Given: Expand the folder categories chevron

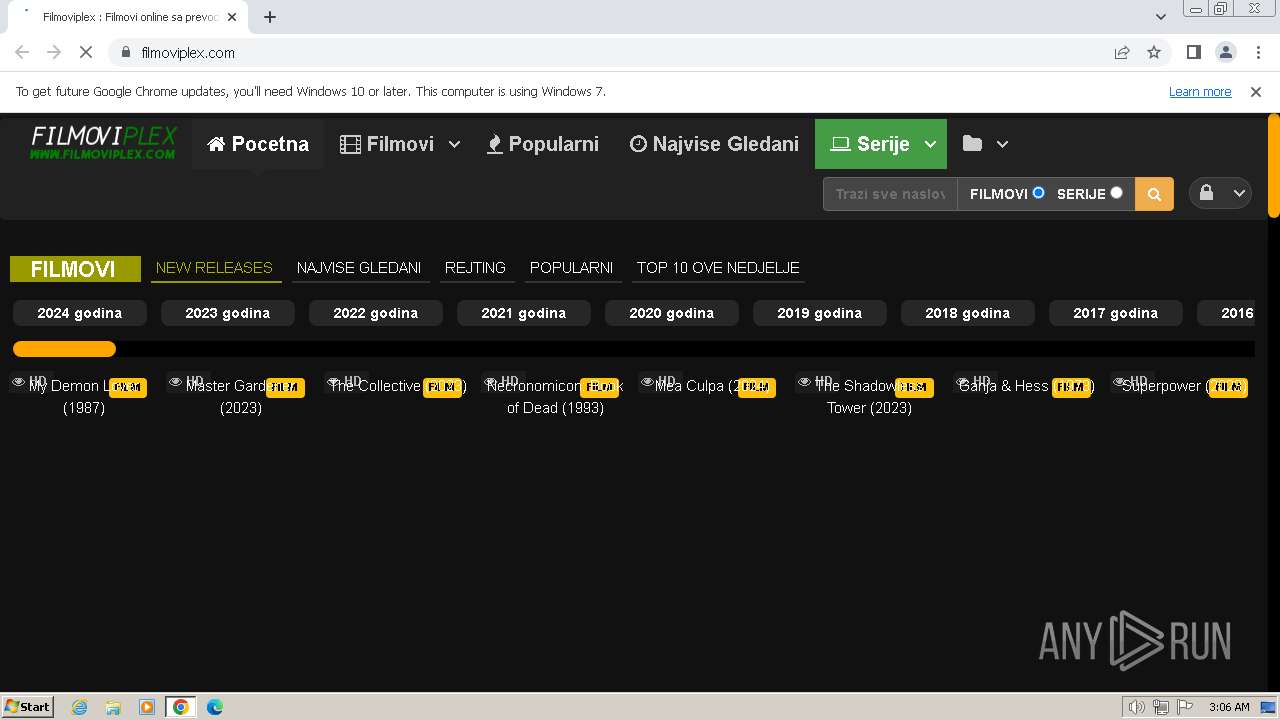Looking at the screenshot, I should (x=1003, y=144).
